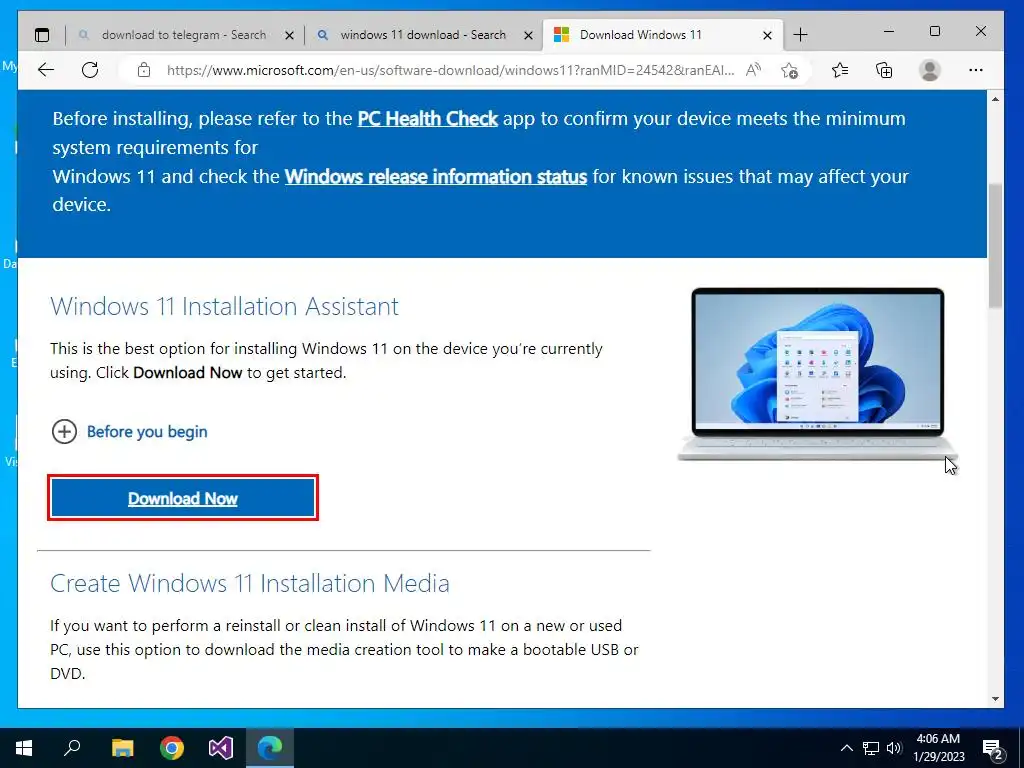The height and width of the screenshot is (768, 1024).
Task: Click the page scrollbar thumb
Action: pos(995,245)
